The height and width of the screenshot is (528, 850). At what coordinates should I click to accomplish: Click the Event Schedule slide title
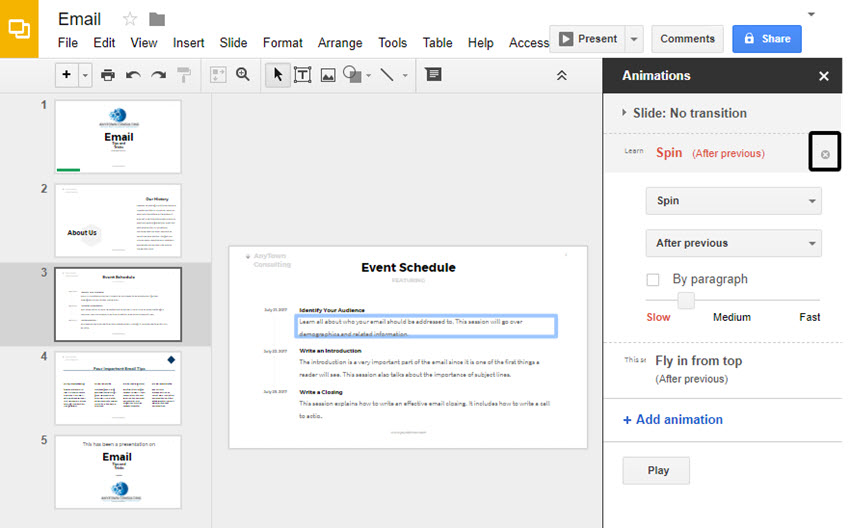tap(408, 268)
